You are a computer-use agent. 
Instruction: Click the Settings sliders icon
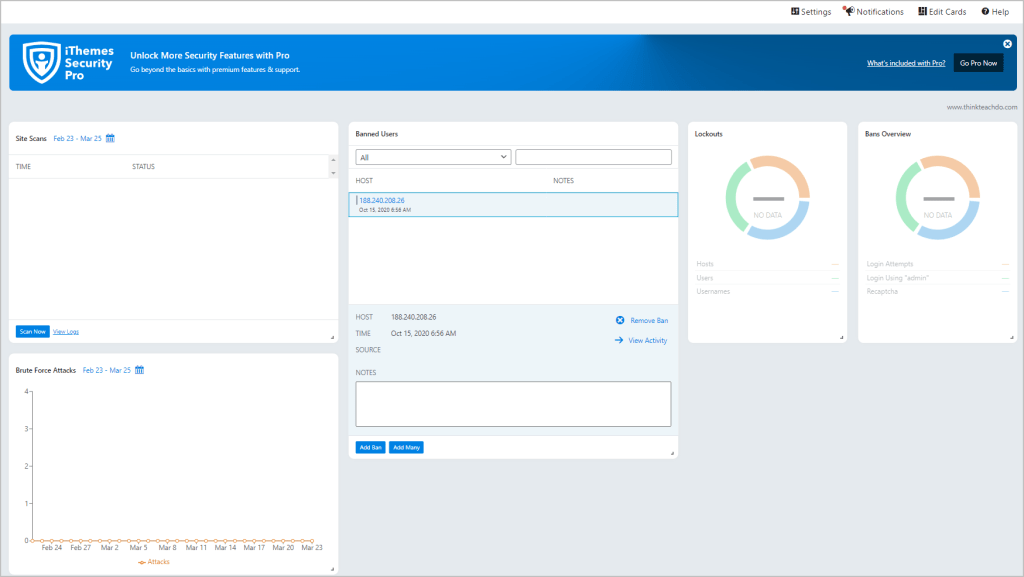[x=795, y=11]
